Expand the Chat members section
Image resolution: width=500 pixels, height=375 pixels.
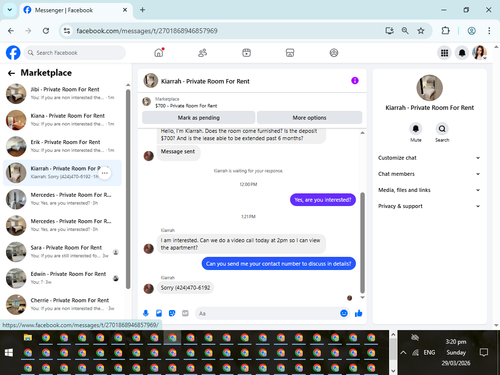click(x=429, y=174)
